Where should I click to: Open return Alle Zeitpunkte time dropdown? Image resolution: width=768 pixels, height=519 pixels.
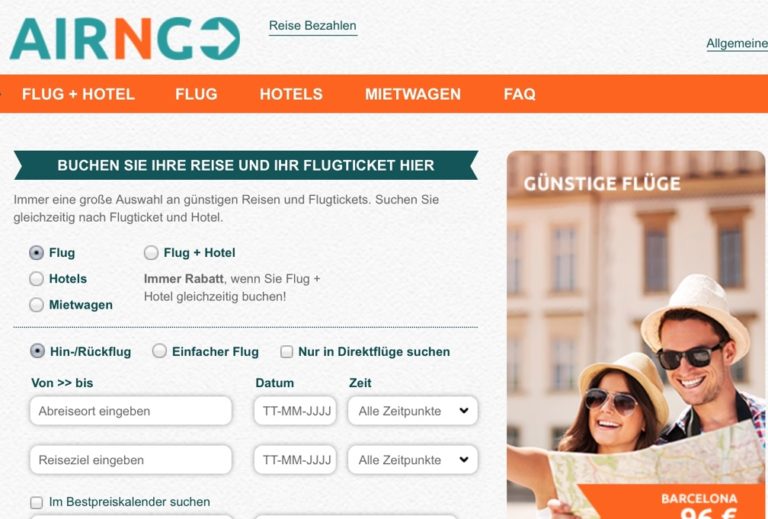[x=413, y=460]
